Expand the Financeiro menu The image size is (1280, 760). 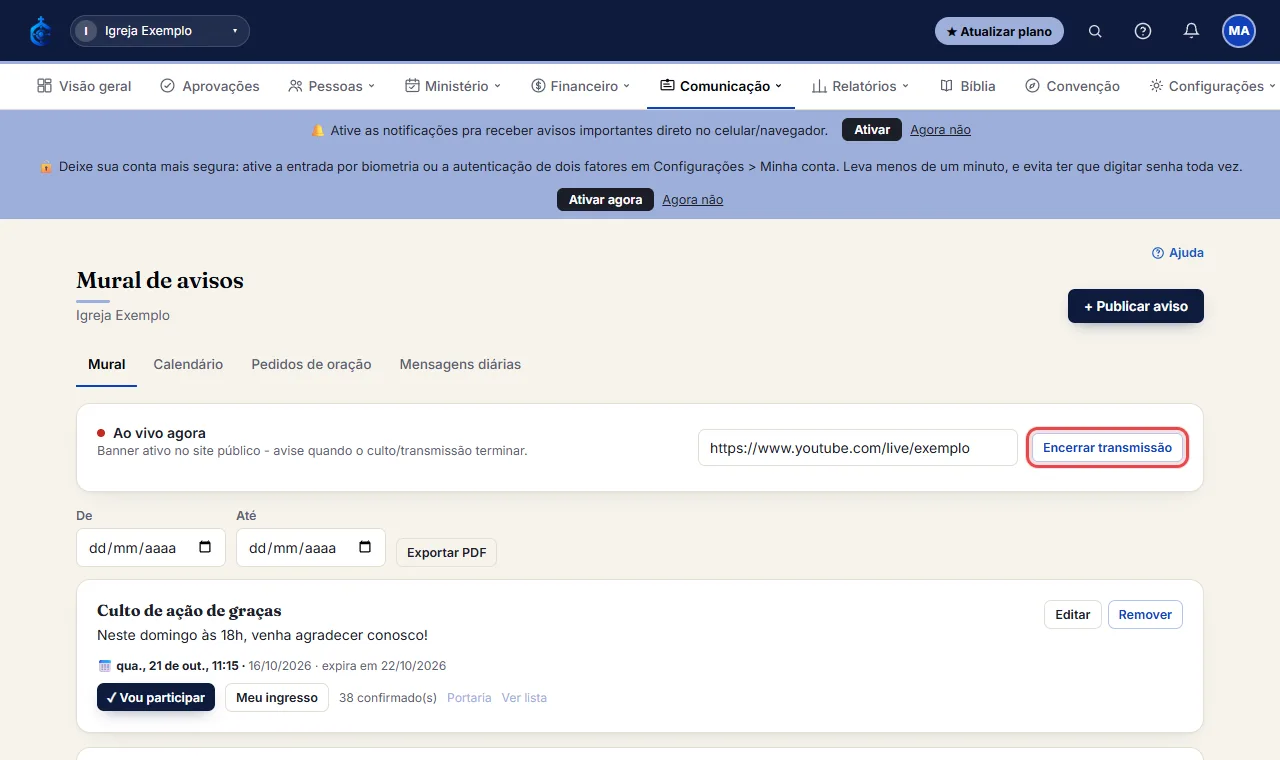pyautogui.click(x=581, y=86)
